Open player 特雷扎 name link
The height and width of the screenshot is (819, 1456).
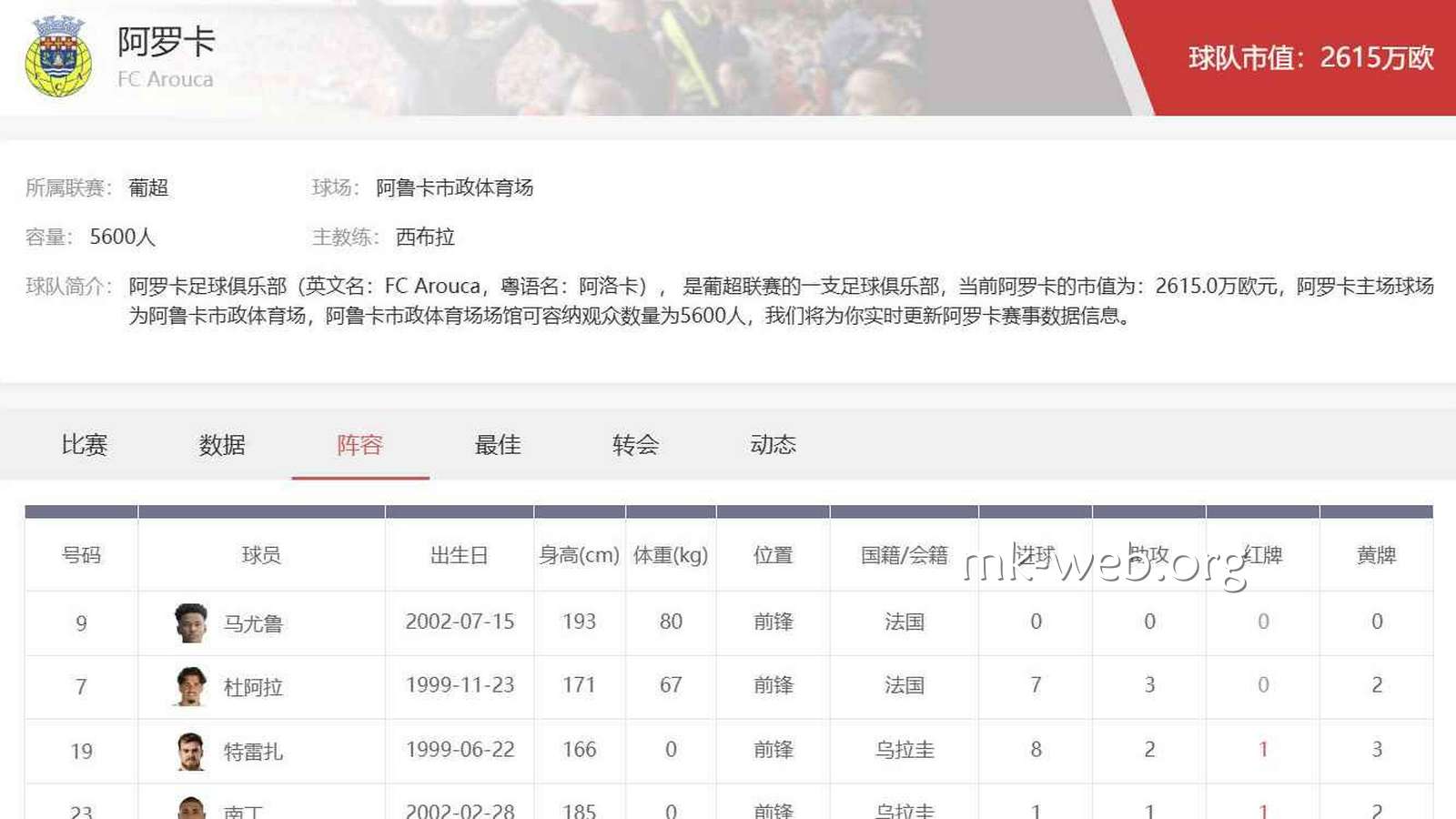[253, 752]
